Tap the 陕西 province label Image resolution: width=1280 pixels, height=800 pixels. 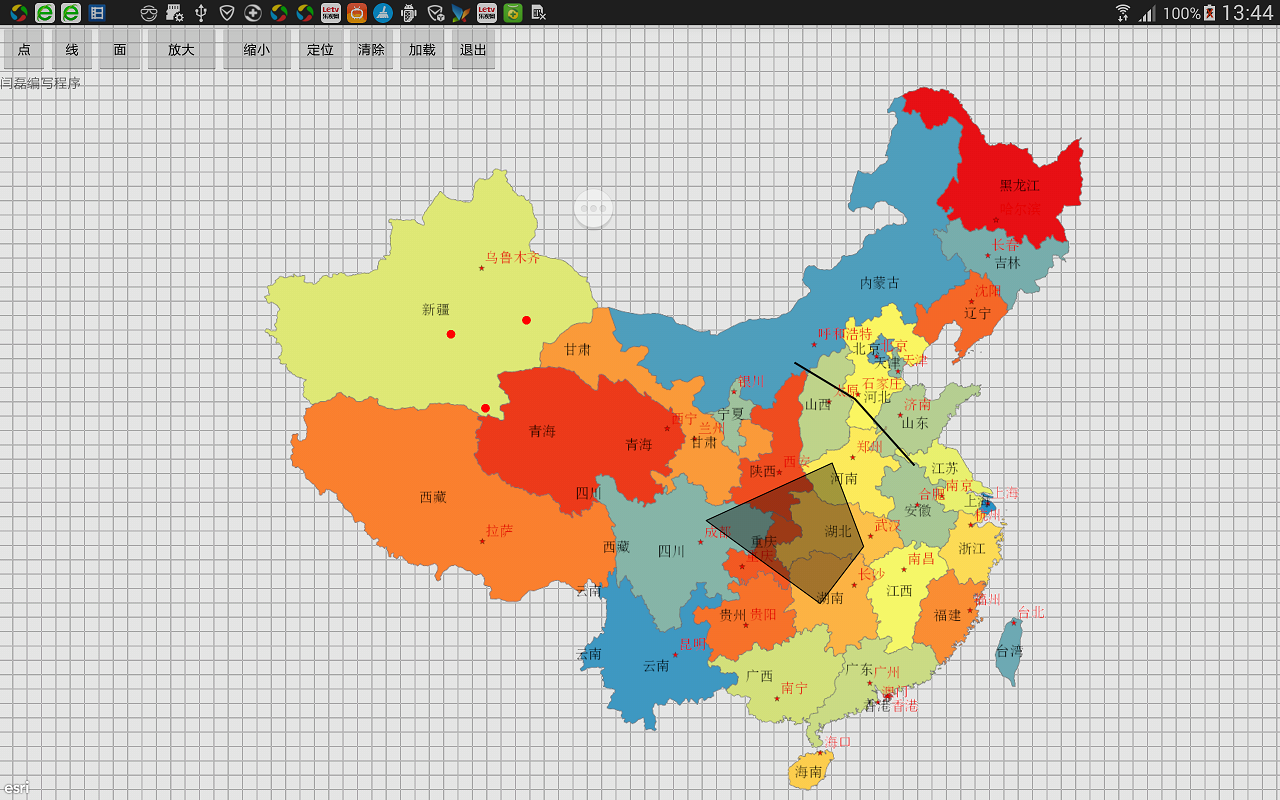[763, 471]
